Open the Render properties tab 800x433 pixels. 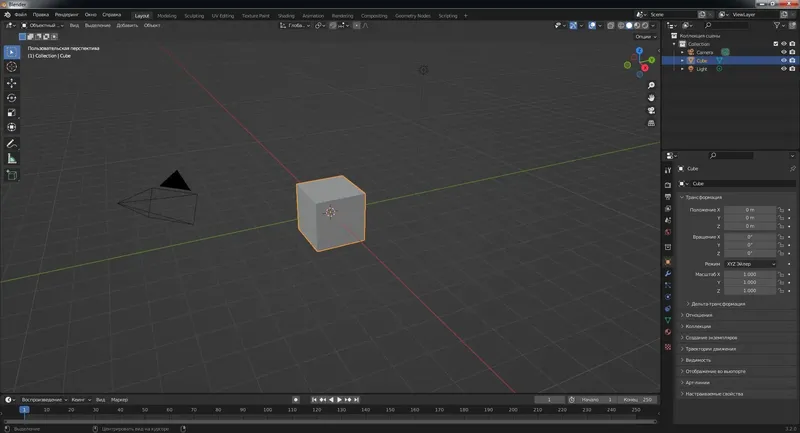point(668,185)
